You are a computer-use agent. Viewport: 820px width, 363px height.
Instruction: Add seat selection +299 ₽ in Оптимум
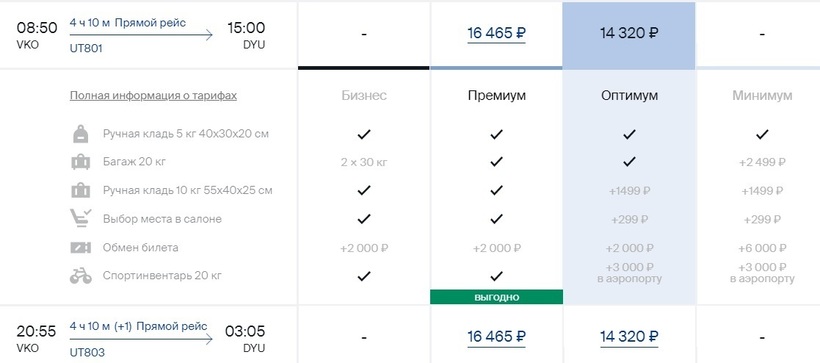[x=629, y=220]
